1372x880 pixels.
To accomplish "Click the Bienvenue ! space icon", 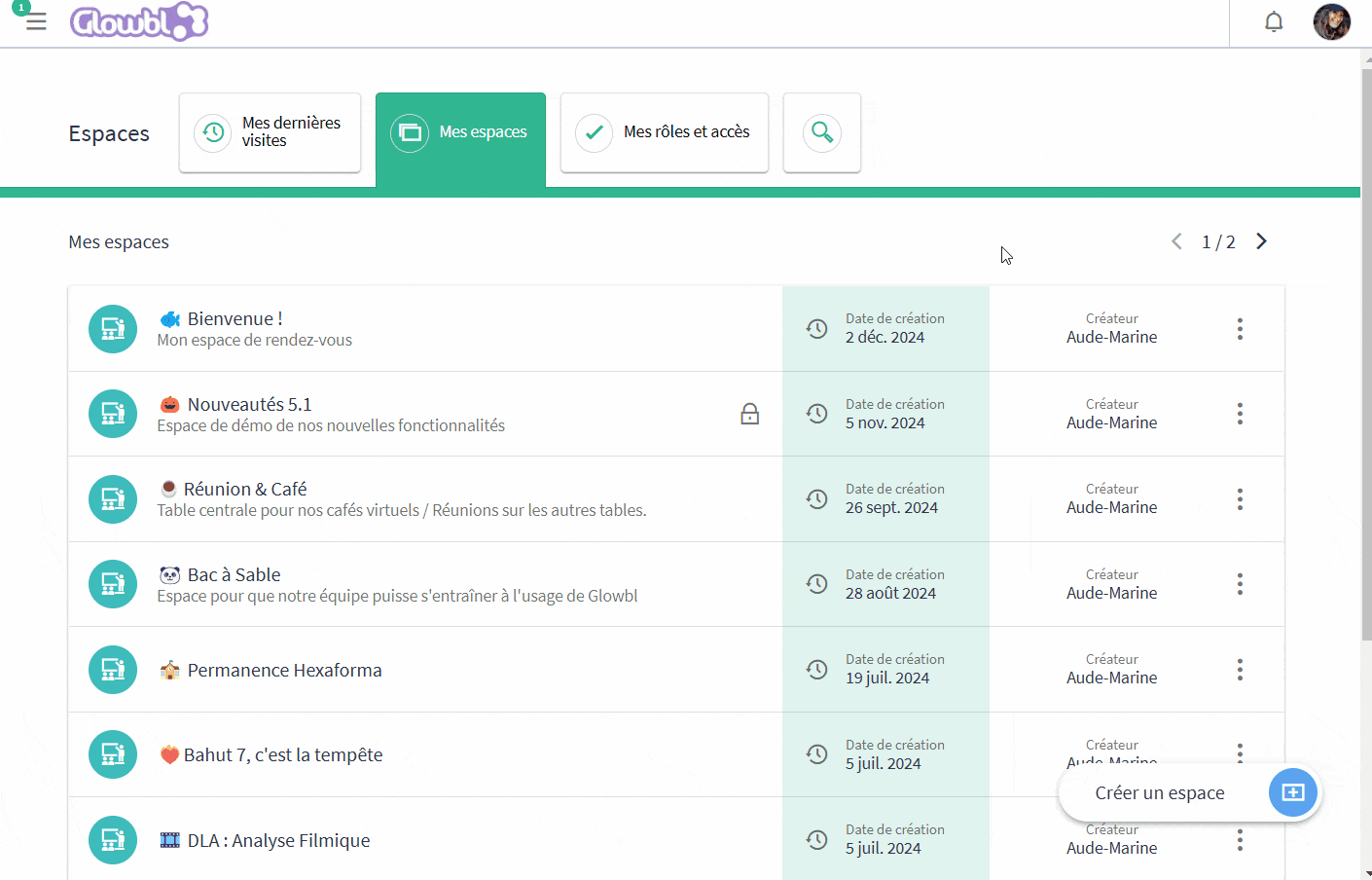I will pyautogui.click(x=113, y=329).
